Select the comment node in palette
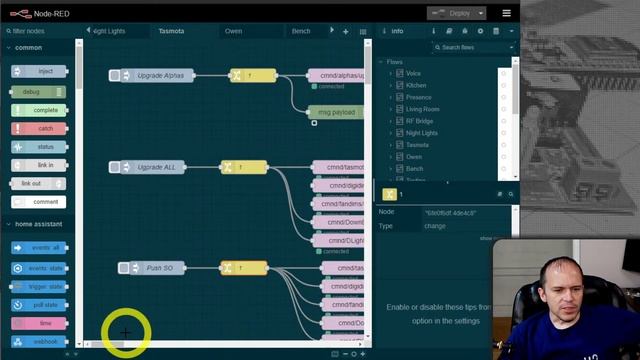The height and width of the screenshot is (360, 640). coord(39,202)
